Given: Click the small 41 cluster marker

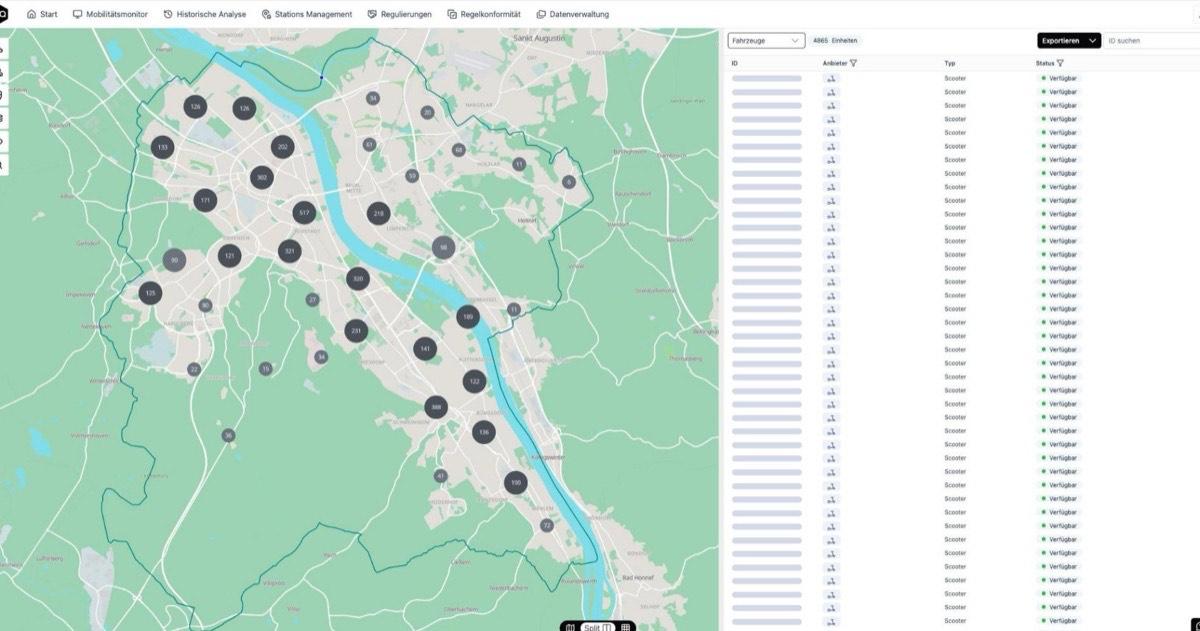Looking at the screenshot, I should 441,476.
